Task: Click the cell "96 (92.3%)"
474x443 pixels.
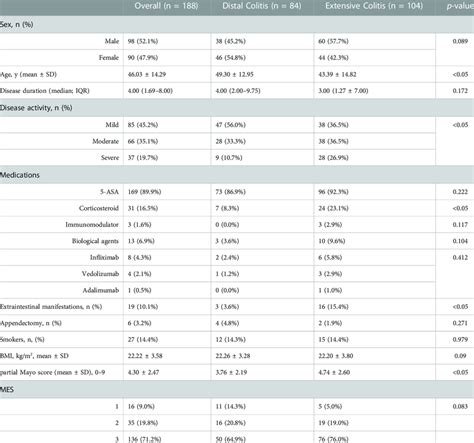Action: [333, 192]
